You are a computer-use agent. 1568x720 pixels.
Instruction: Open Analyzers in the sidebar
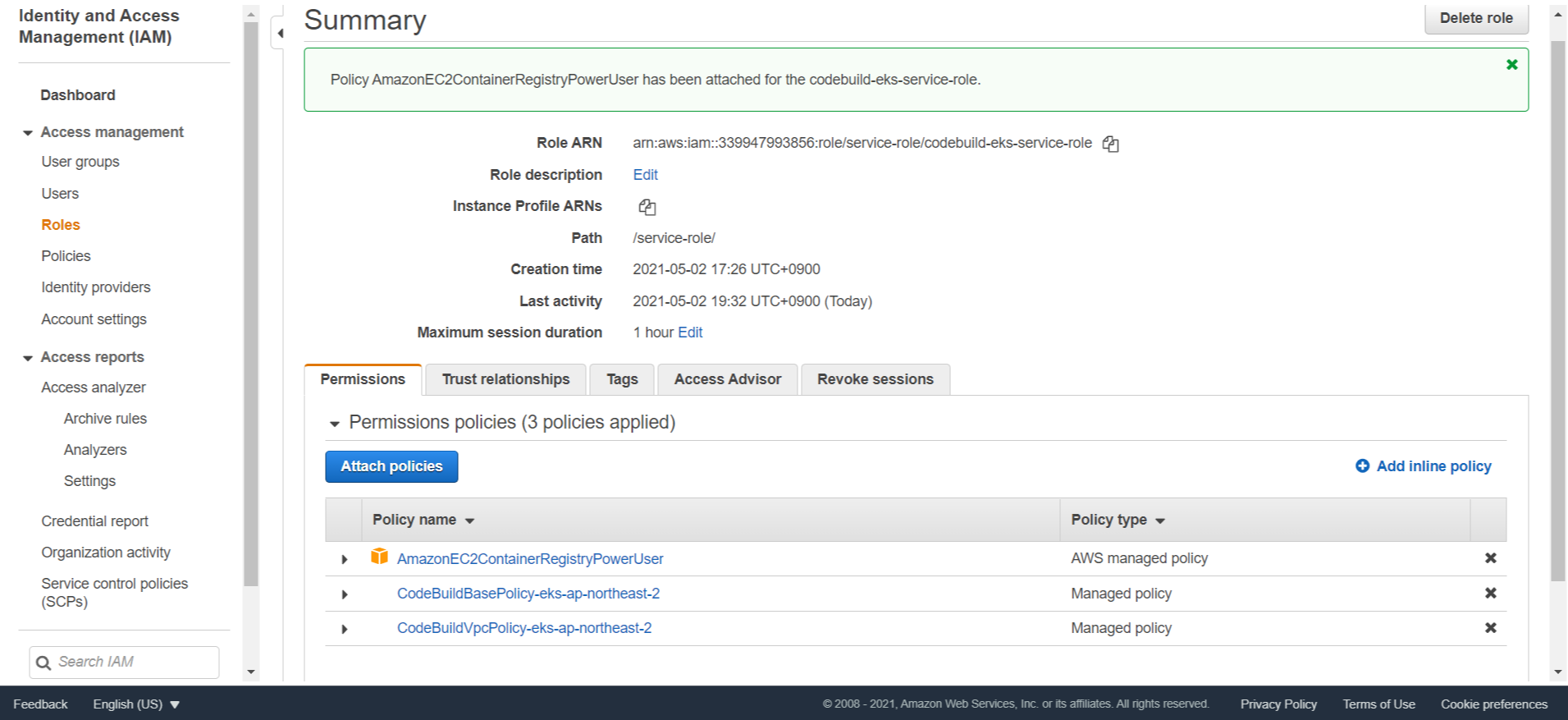click(95, 450)
